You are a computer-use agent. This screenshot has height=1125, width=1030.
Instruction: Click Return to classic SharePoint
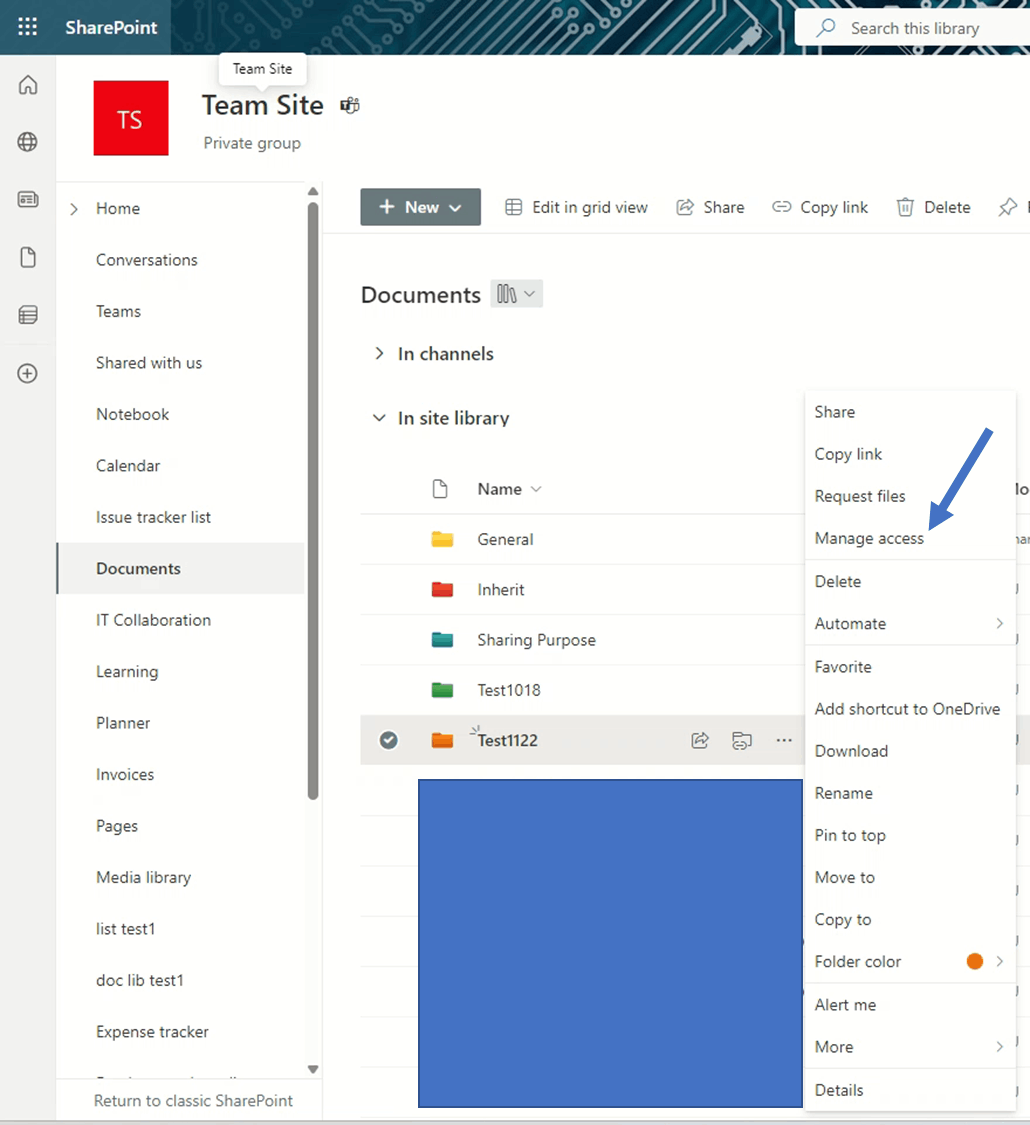(x=193, y=1101)
